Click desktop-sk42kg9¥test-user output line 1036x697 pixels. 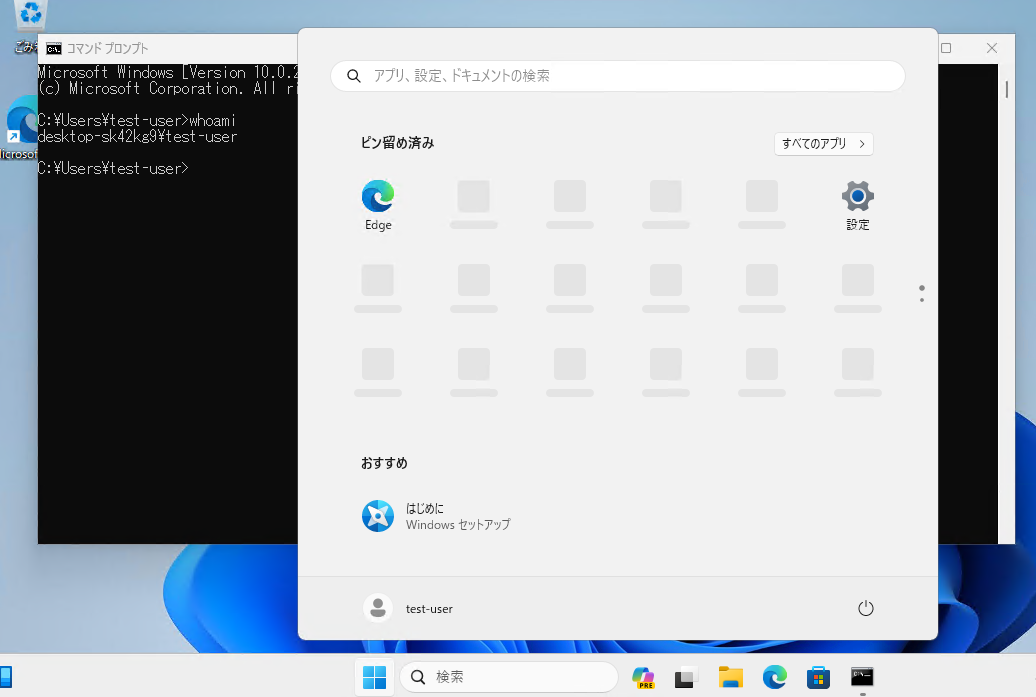[x=137, y=137]
